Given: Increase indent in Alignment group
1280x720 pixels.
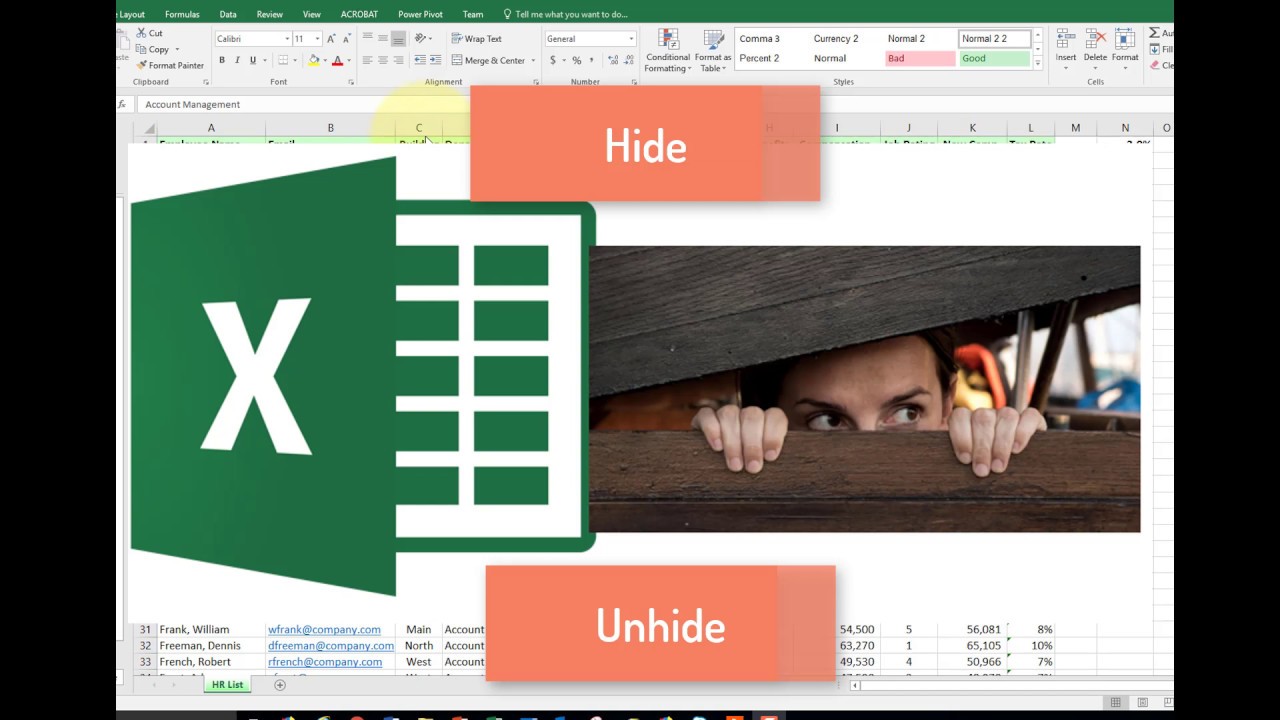Looking at the screenshot, I should click(435, 60).
